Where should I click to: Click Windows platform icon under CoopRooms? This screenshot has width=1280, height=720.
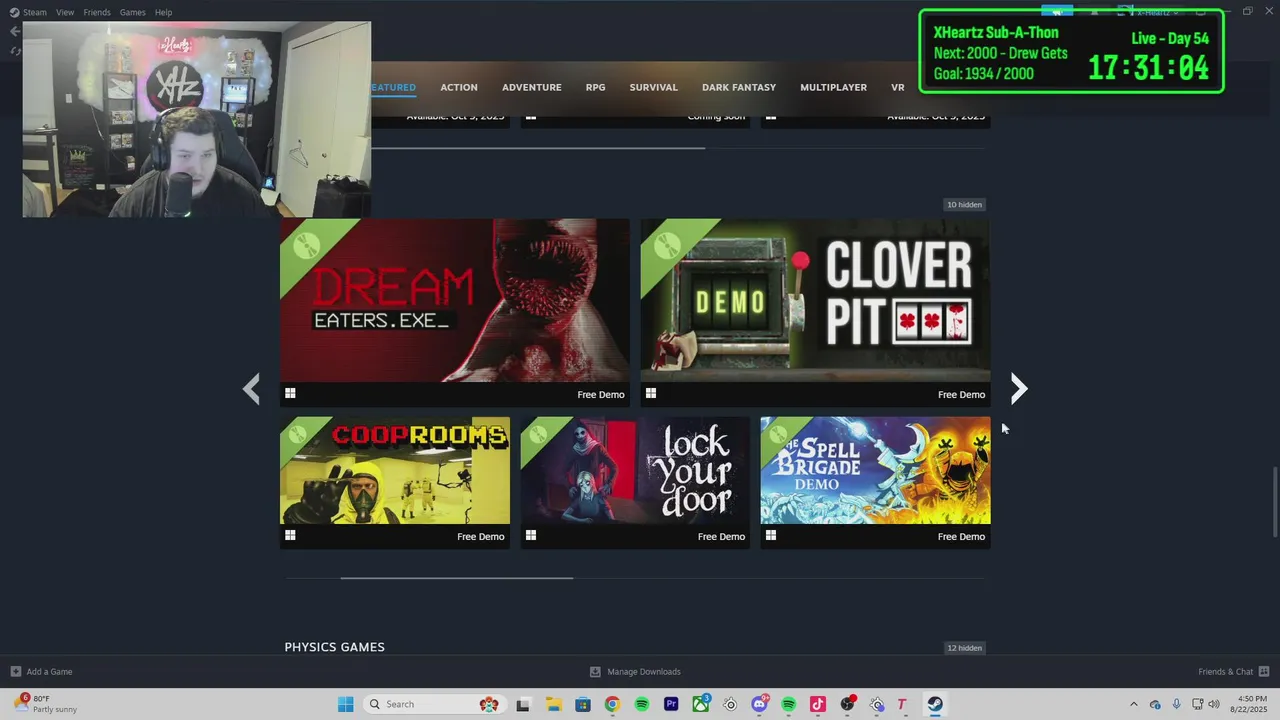pos(290,536)
